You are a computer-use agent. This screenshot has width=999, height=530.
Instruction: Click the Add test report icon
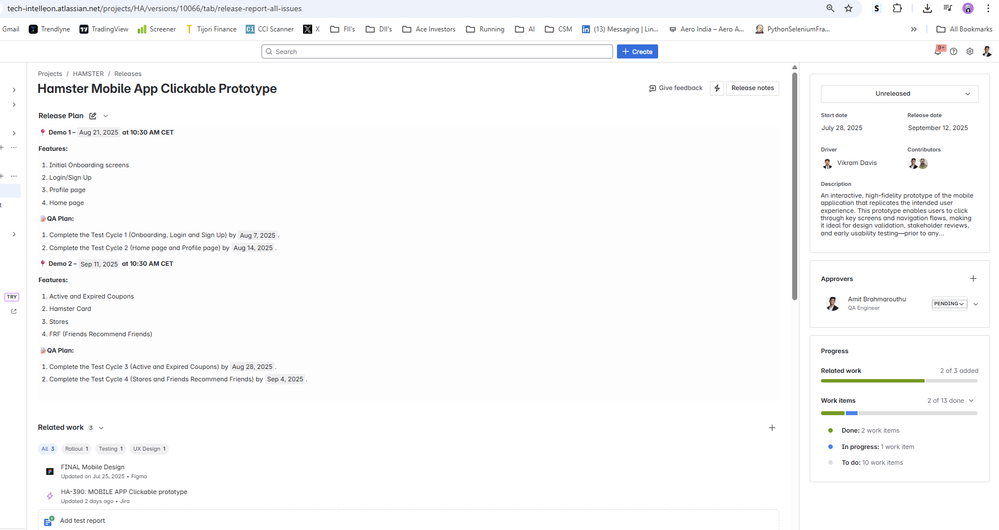tap(49, 521)
